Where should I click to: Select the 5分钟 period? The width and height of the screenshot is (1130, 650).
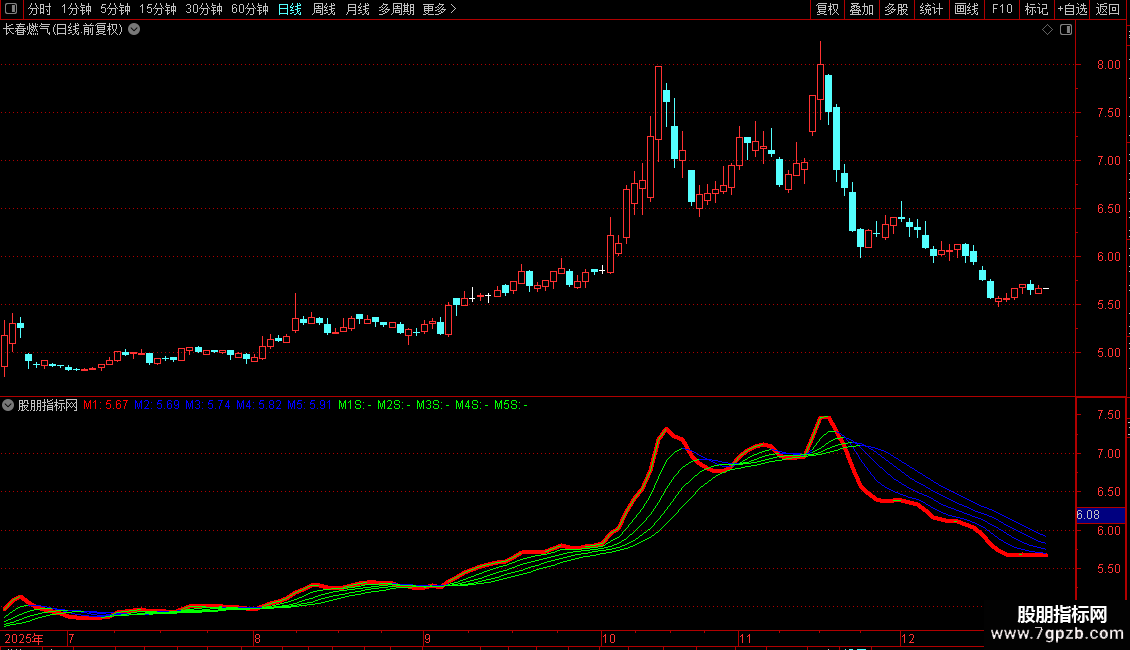coord(115,9)
